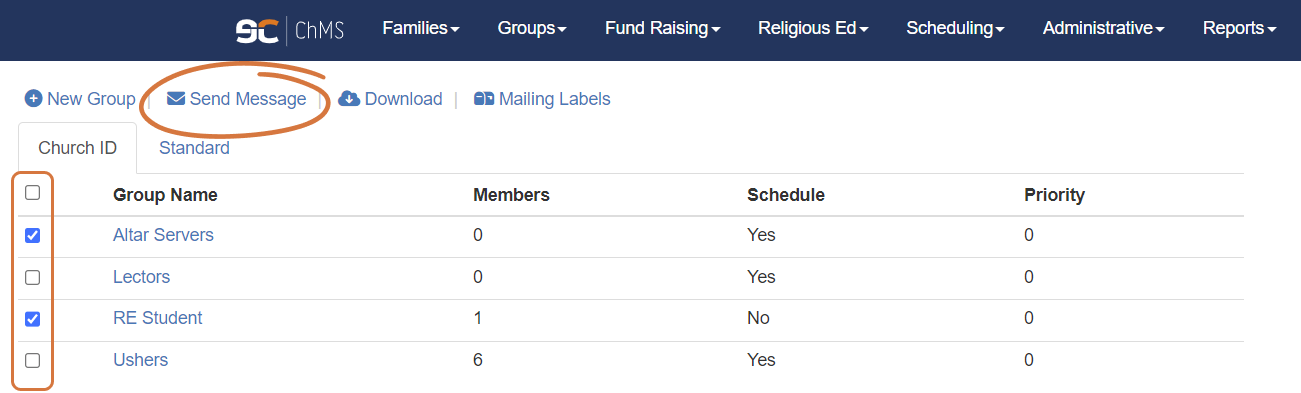Check the Ushers checkbox

click(x=32, y=360)
